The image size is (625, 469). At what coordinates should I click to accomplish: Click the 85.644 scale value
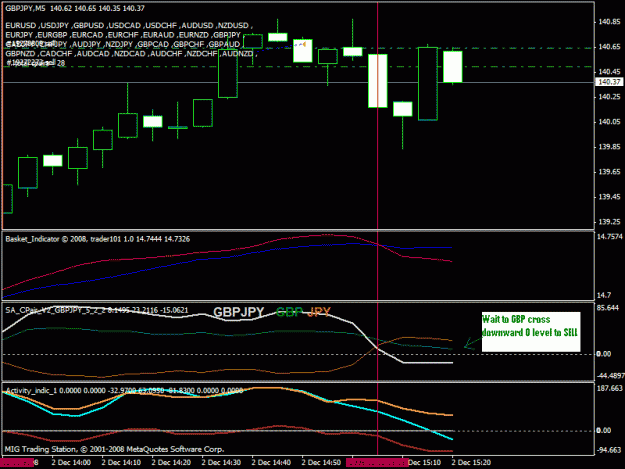(x=607, y=308)
